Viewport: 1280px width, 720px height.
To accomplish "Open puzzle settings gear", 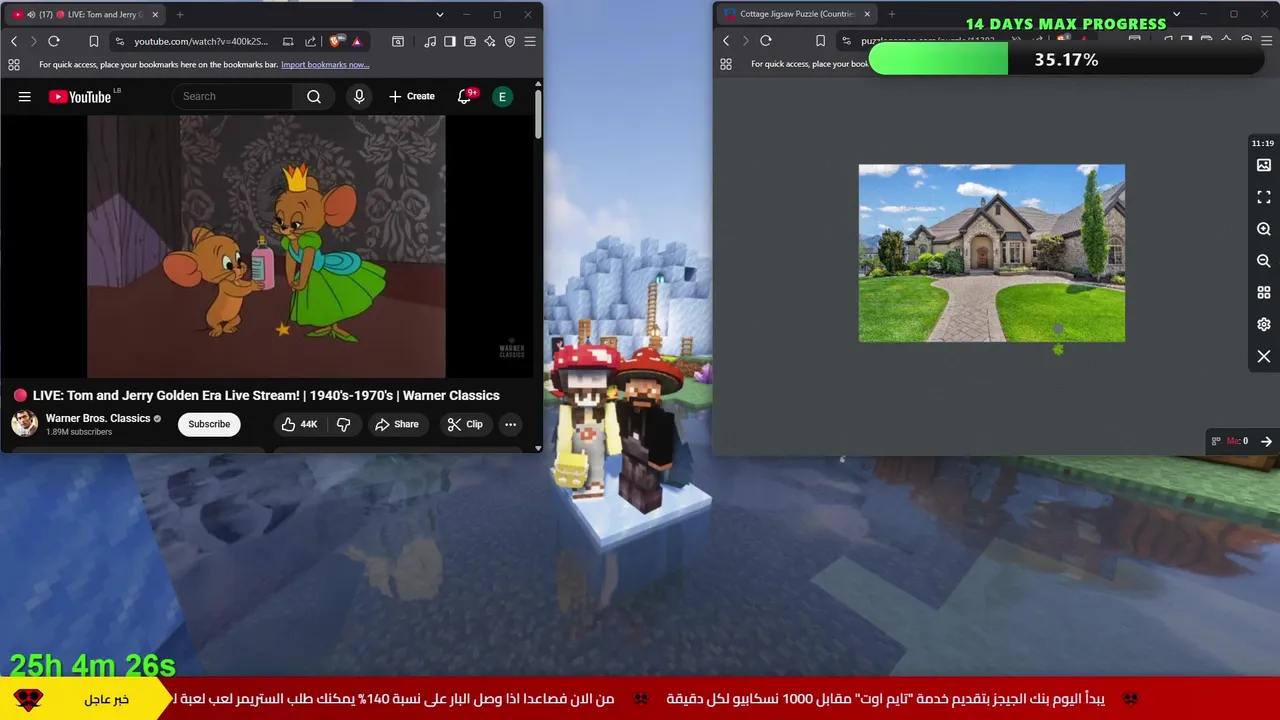I will click(x=1264, y=325).
